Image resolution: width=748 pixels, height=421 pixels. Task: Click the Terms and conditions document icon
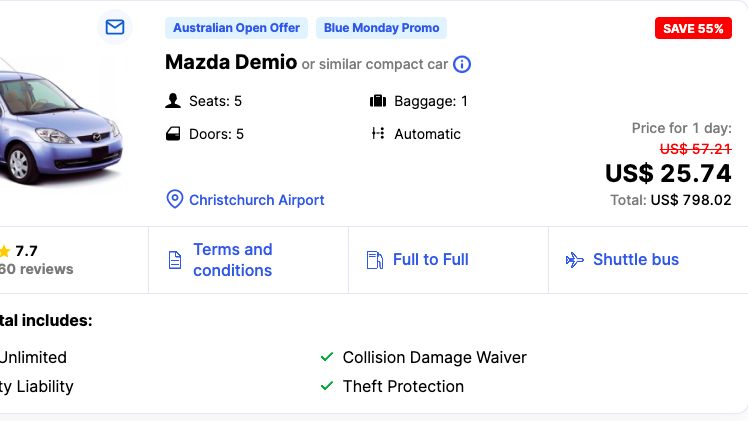175,260
